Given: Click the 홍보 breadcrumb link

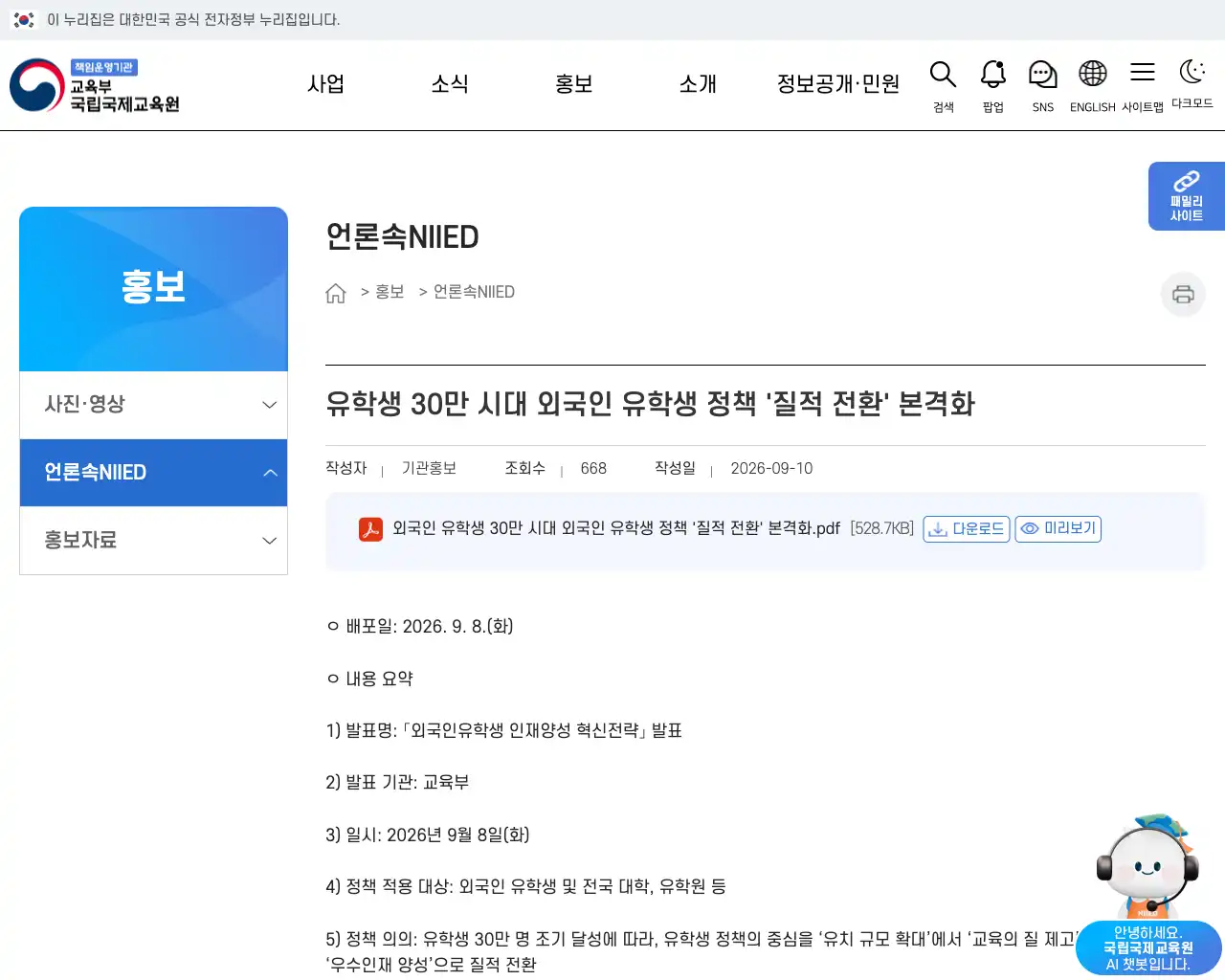Looking at the screenshot, I should pyautogui.click(x=390, y=292).
